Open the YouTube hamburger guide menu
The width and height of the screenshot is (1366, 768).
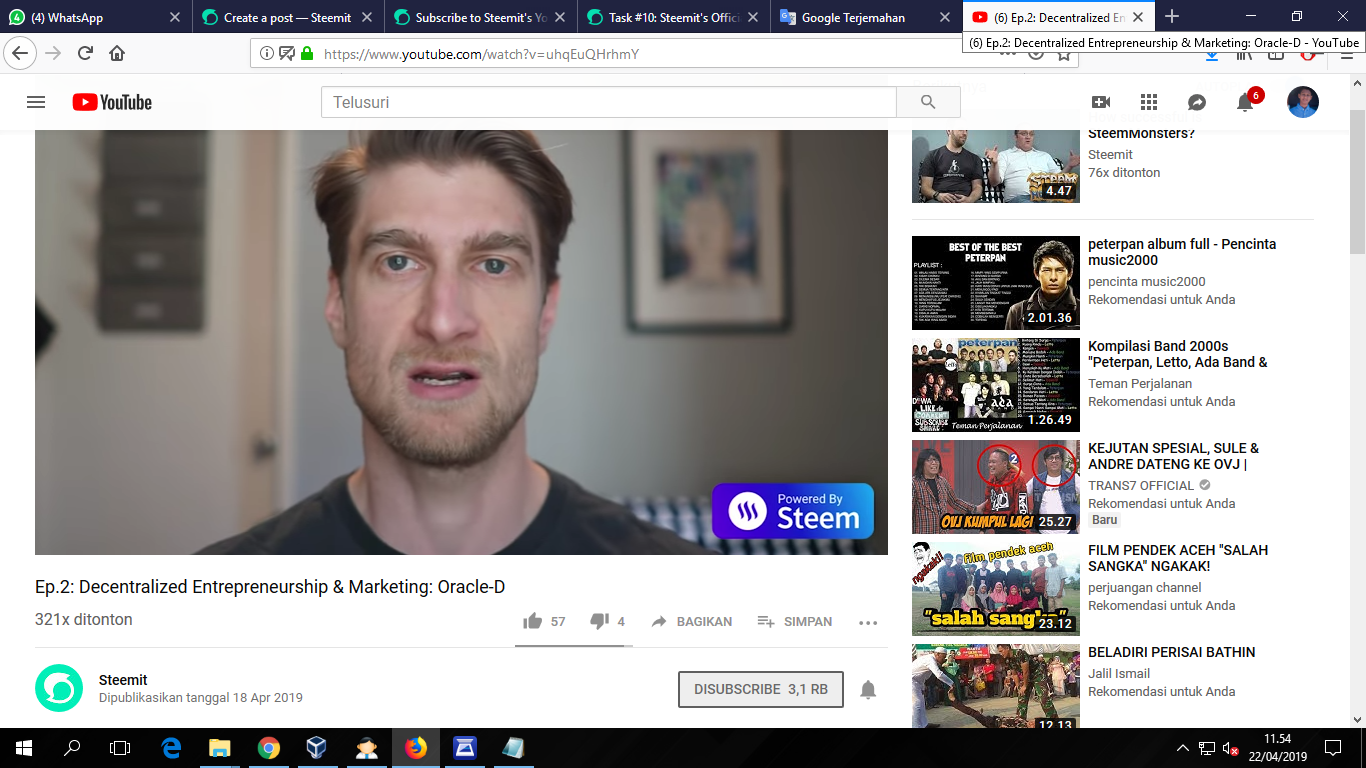(36, 102)
